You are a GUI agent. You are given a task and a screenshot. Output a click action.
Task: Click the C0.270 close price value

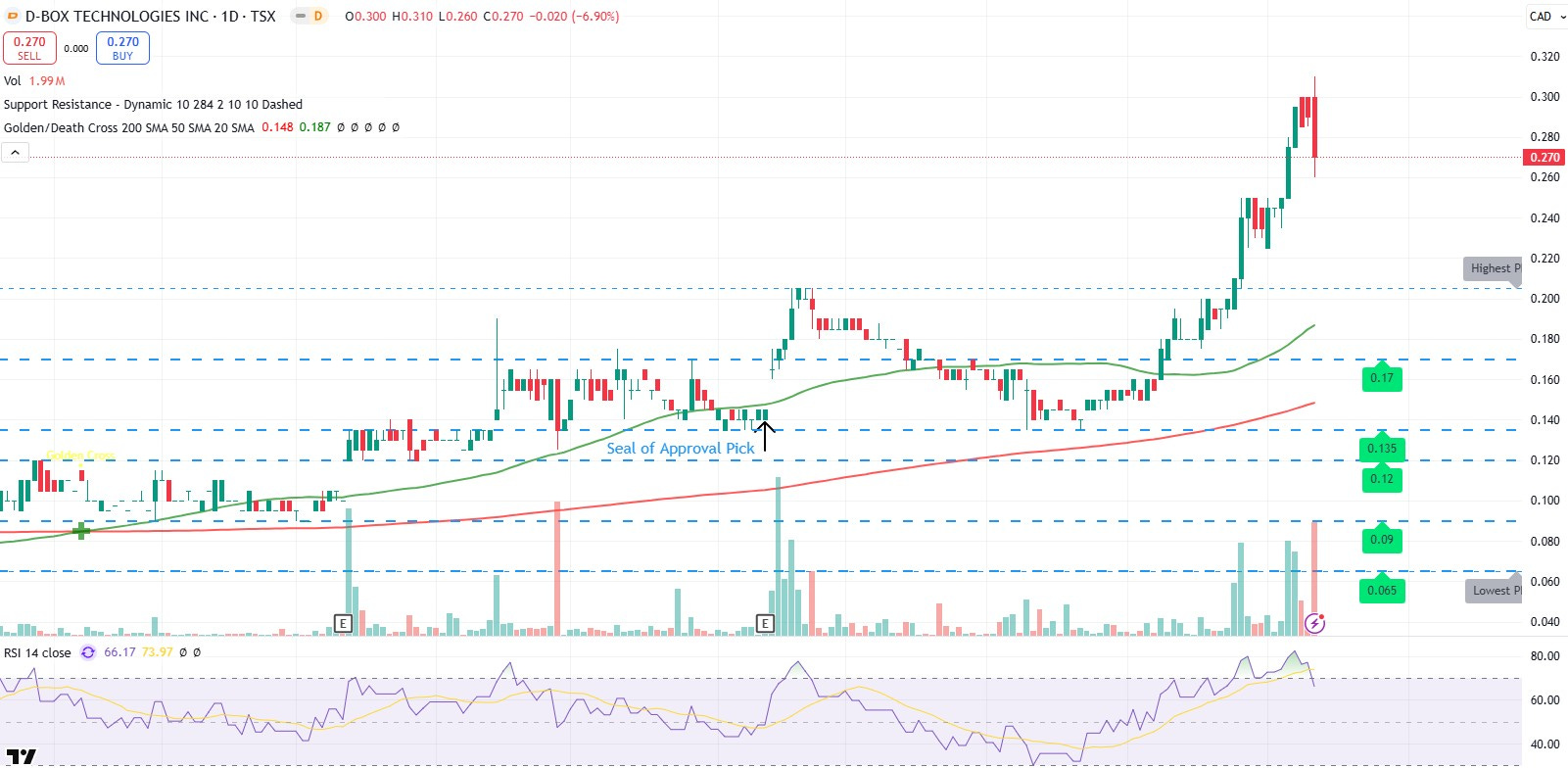pos(503,17)
